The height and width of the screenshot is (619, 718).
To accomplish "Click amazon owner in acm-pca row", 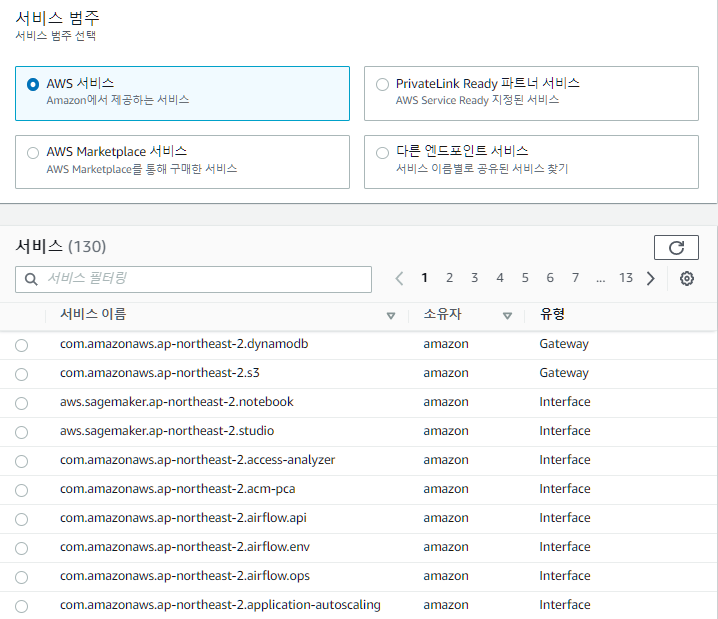I will tap(446, 489).
